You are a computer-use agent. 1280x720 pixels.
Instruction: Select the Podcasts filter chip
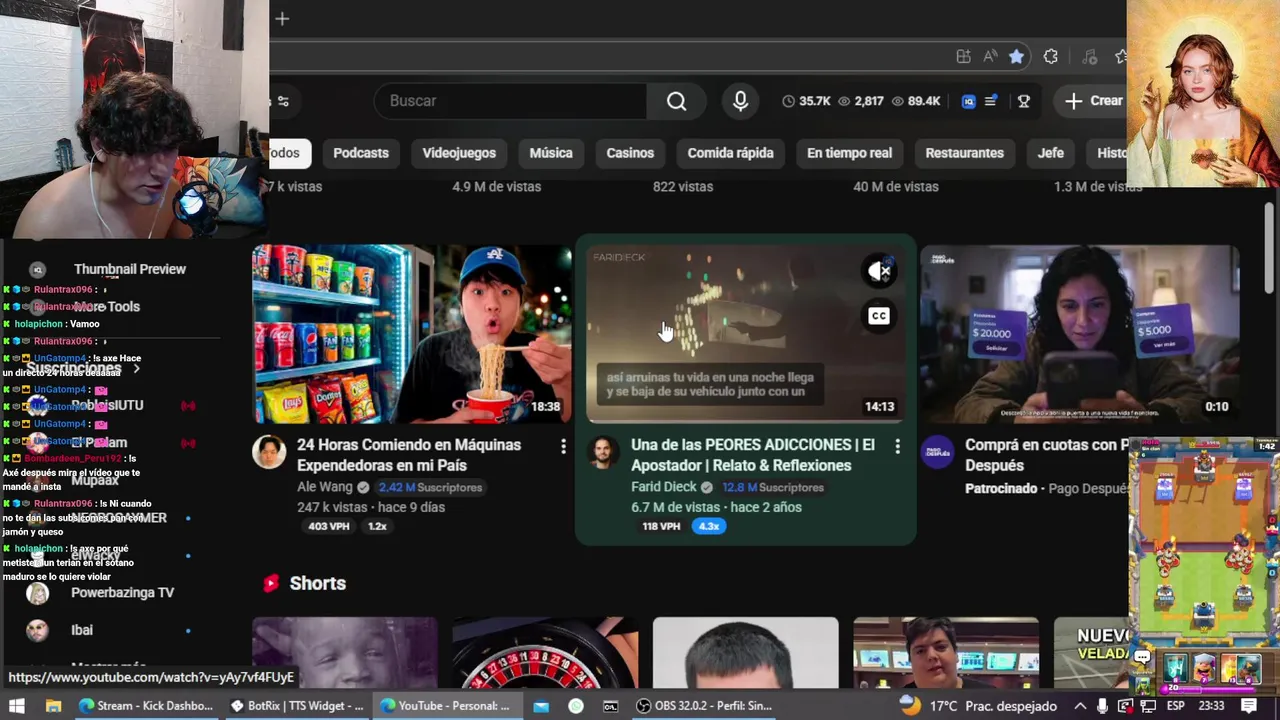pyautogui.click(x=361, y=153)
